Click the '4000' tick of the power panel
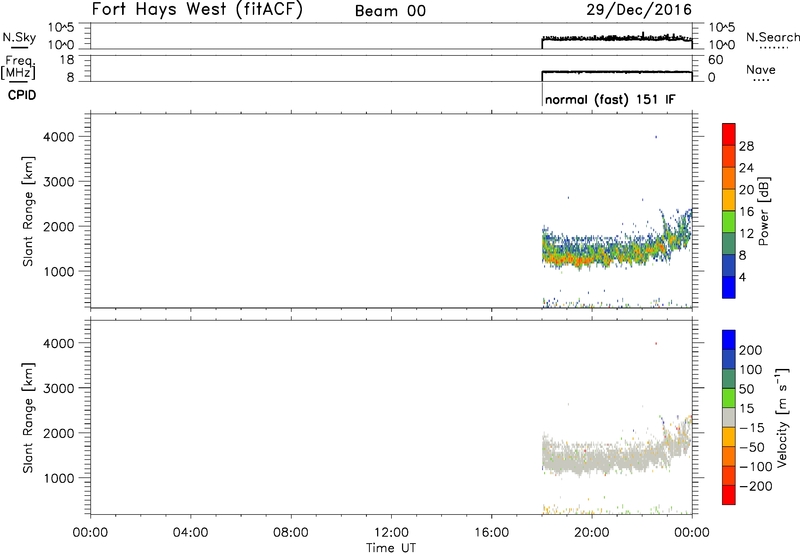 (59, 137)
